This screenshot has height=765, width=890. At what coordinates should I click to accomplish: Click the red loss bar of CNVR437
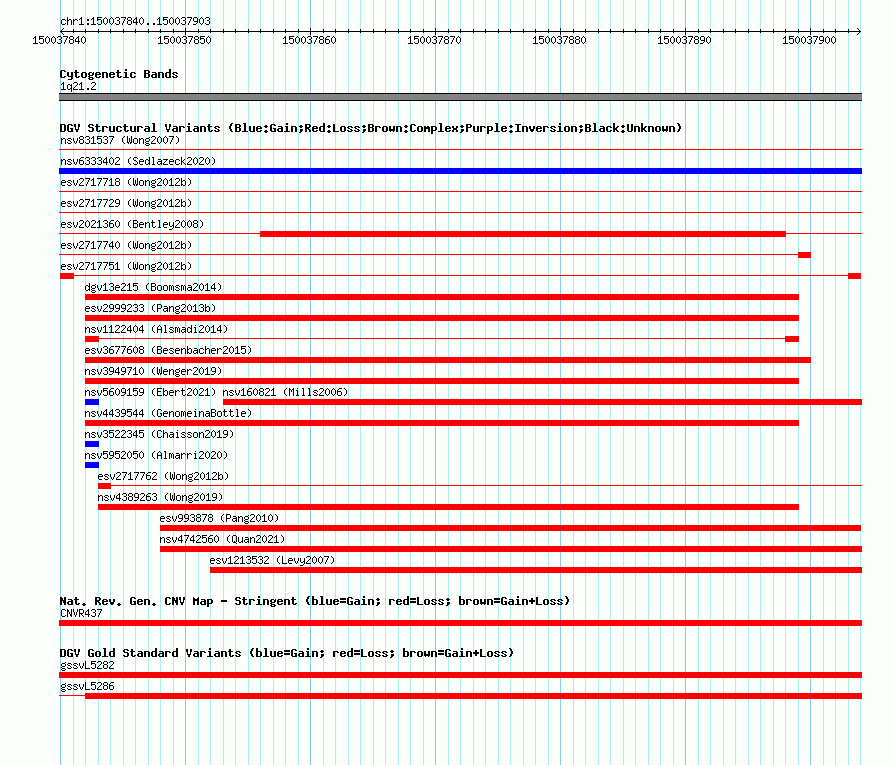(460, 623)
